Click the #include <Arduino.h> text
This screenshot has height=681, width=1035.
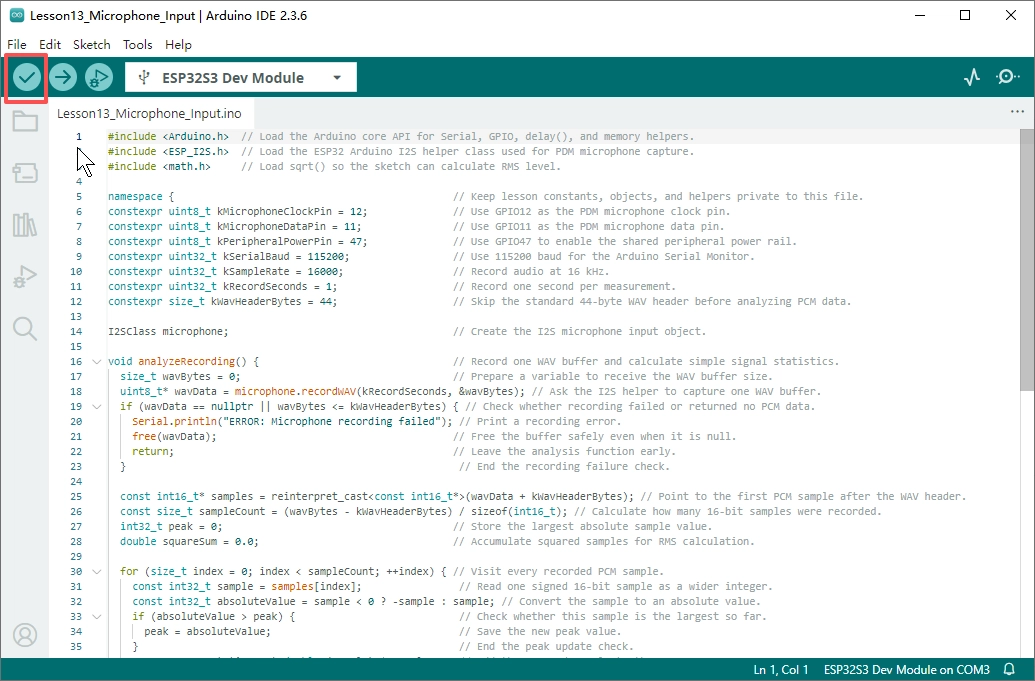(168, 136)
